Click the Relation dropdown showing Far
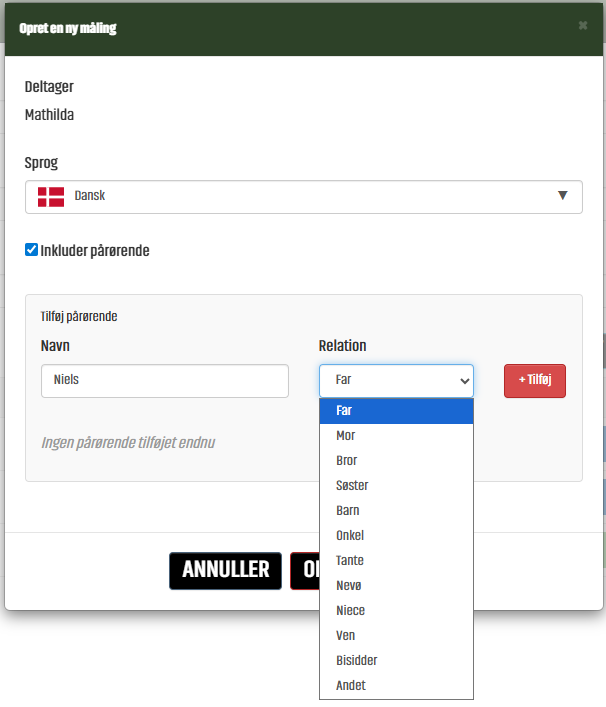Viewport: 606px width, 707px height. click(x=395, y=380)
